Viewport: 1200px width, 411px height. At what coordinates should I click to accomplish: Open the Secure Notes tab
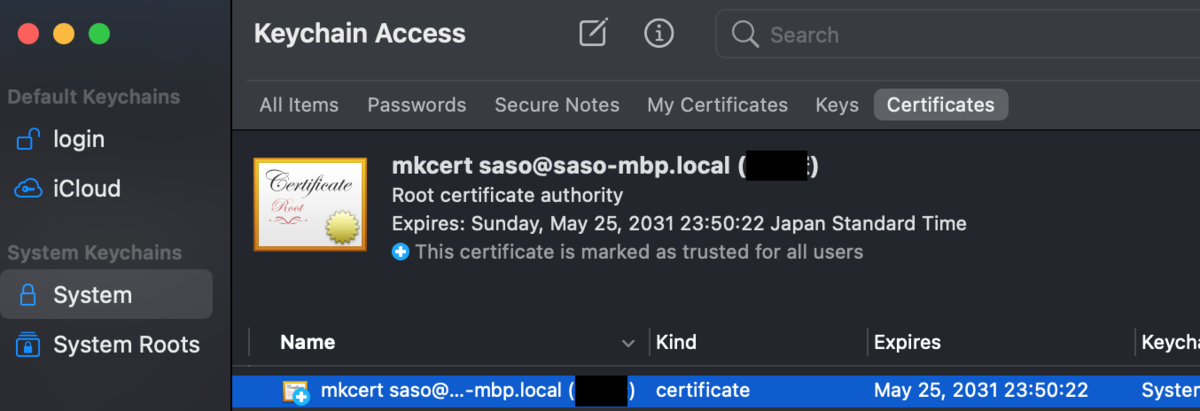tap(557, 105)
